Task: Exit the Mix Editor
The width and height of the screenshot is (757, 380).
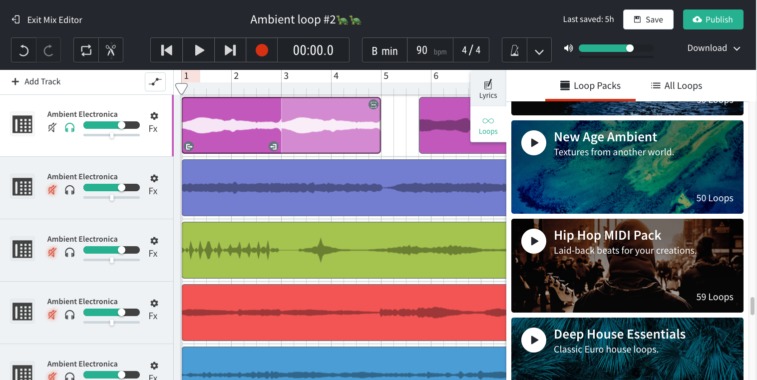Action: (x=47, y=20)
